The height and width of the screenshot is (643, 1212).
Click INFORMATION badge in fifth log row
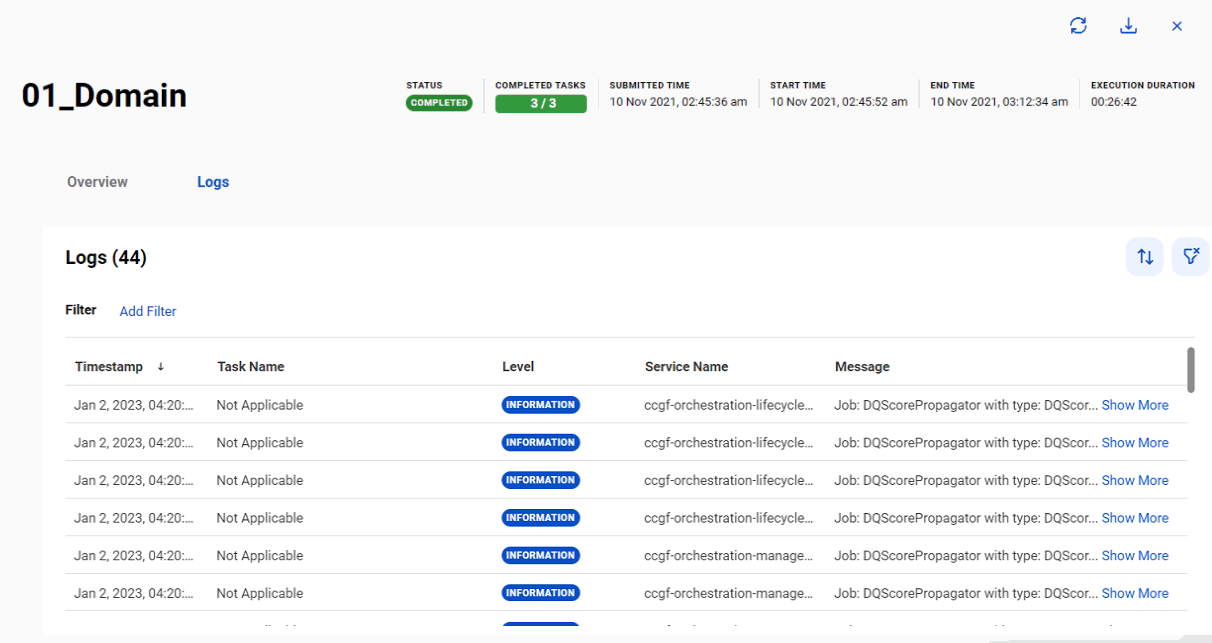541,556
